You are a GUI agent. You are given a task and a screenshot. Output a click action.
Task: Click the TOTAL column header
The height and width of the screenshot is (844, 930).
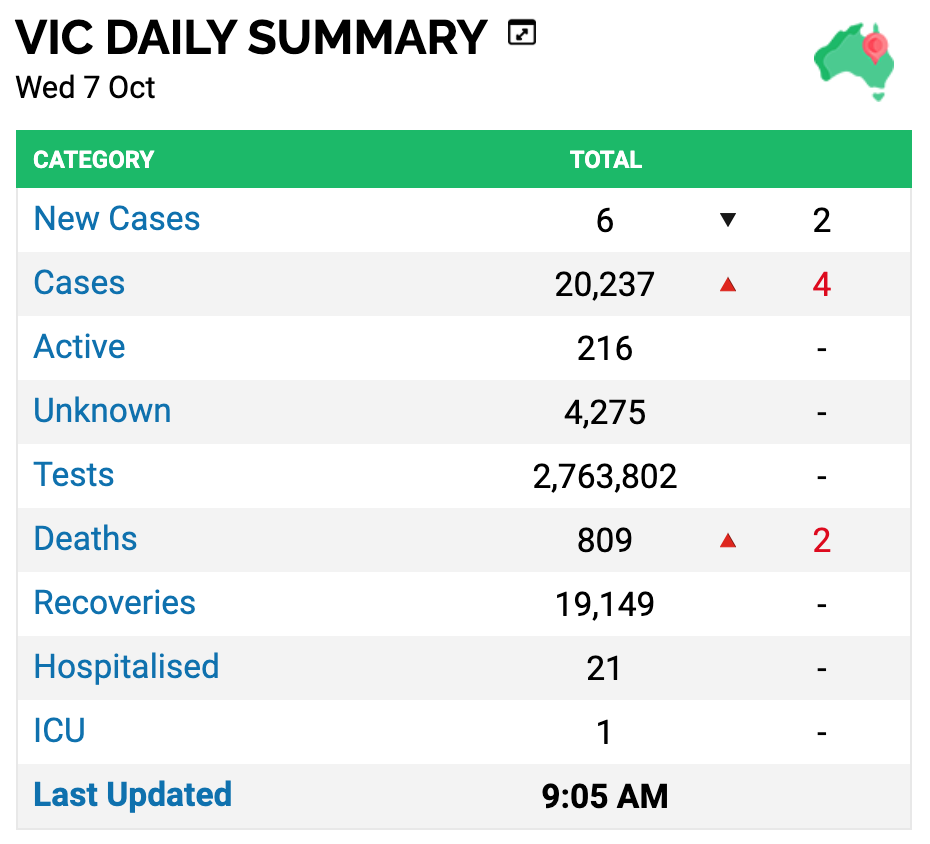pos(606,160)
